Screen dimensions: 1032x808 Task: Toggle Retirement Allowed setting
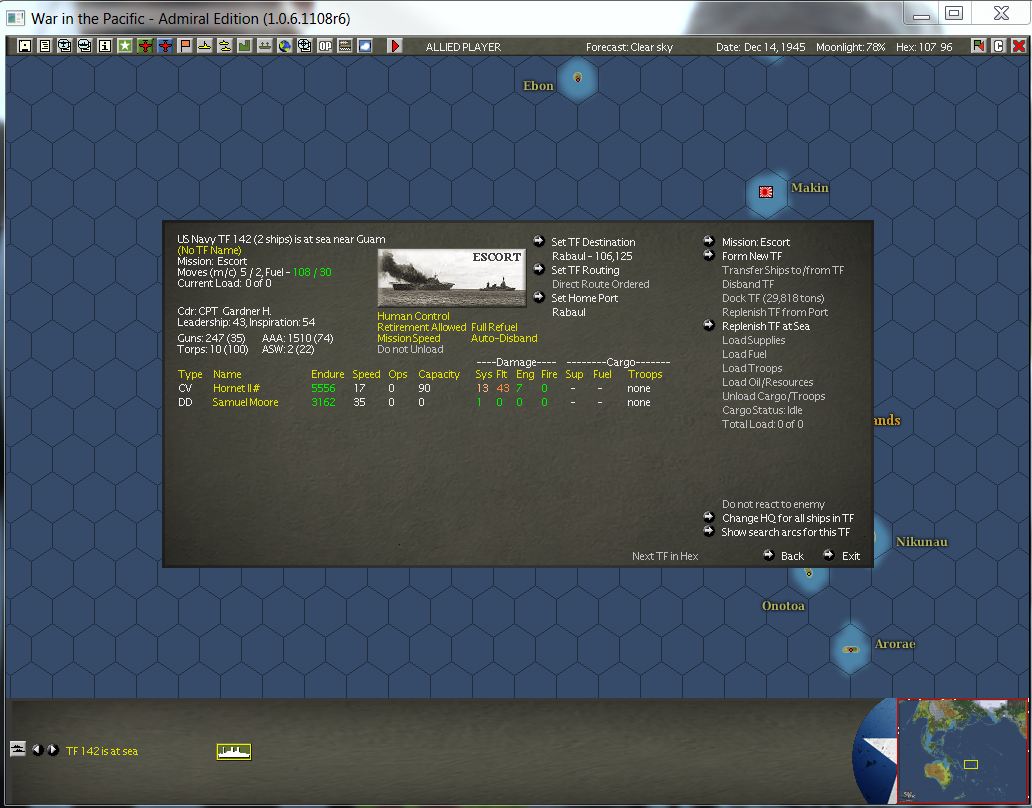pos(422,327)
